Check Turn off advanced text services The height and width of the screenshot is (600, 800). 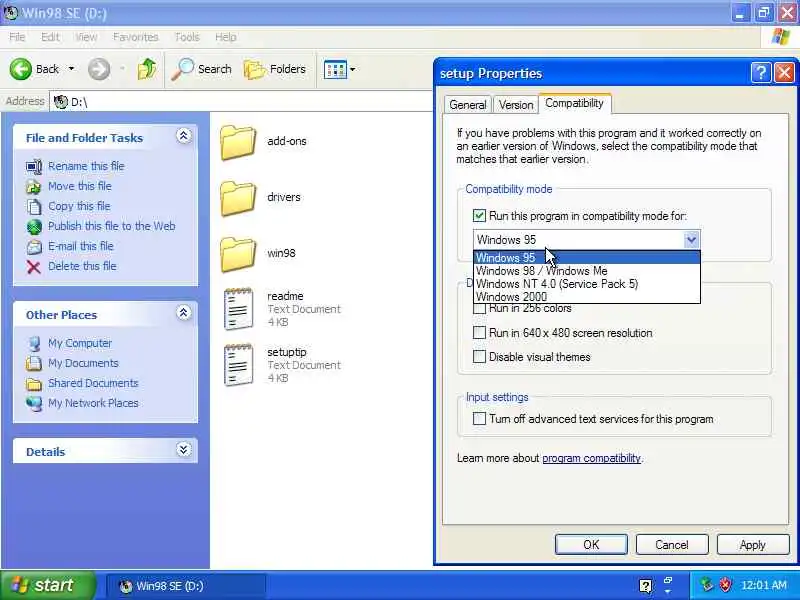[479, 419]
